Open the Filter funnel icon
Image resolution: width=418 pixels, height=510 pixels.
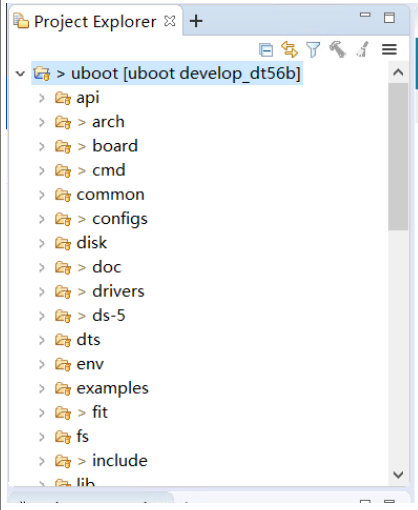[x=313, y=50]
